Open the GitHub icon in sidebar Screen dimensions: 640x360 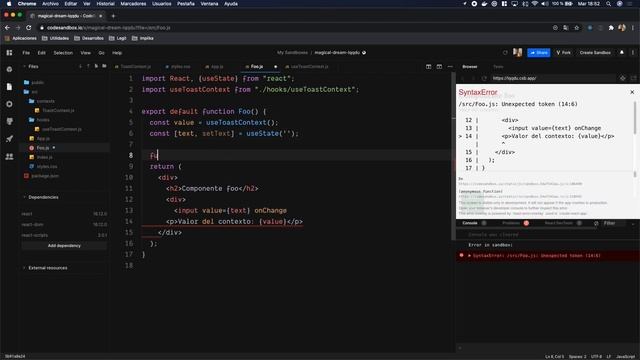(x=9, y=121)
